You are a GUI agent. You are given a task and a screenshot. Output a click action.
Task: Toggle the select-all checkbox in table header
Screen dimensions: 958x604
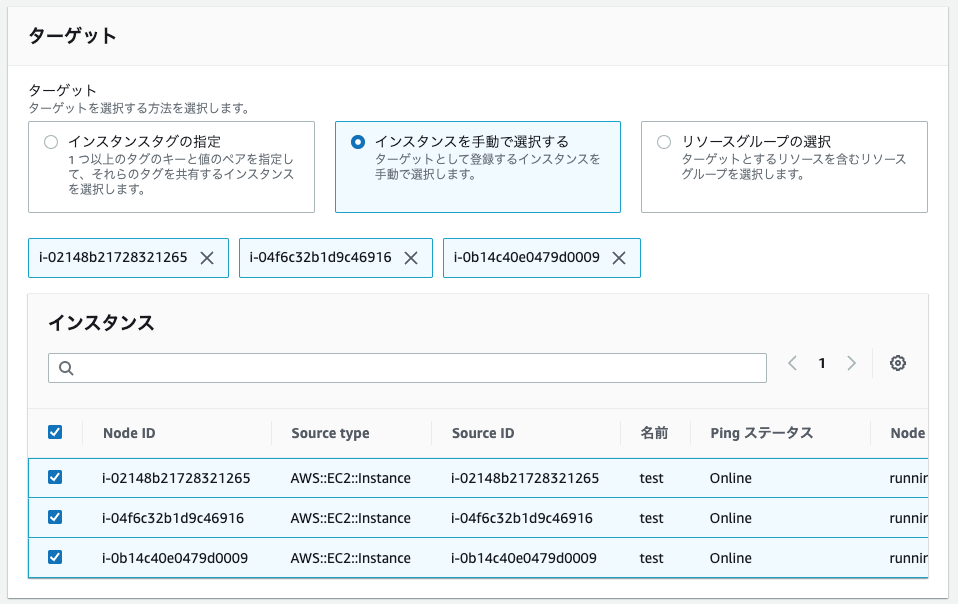coord(55,431)
